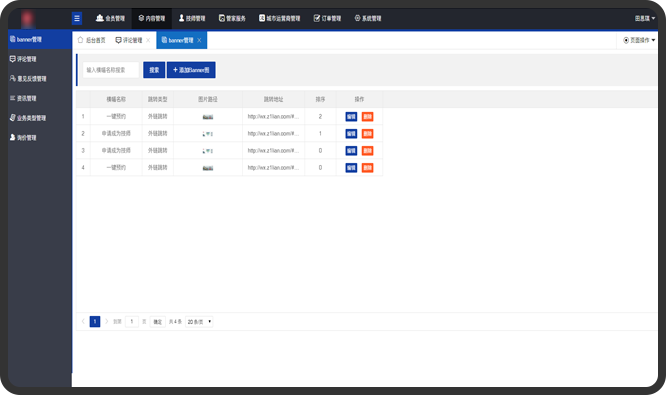
Task: Open the user account dropdown at top right
Action: (645, 18)
